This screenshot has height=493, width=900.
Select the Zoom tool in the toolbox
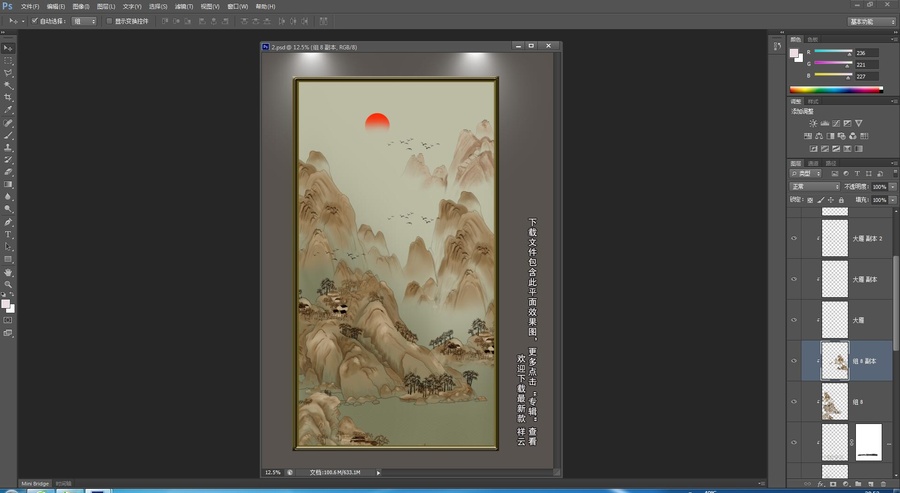(8, 285)
